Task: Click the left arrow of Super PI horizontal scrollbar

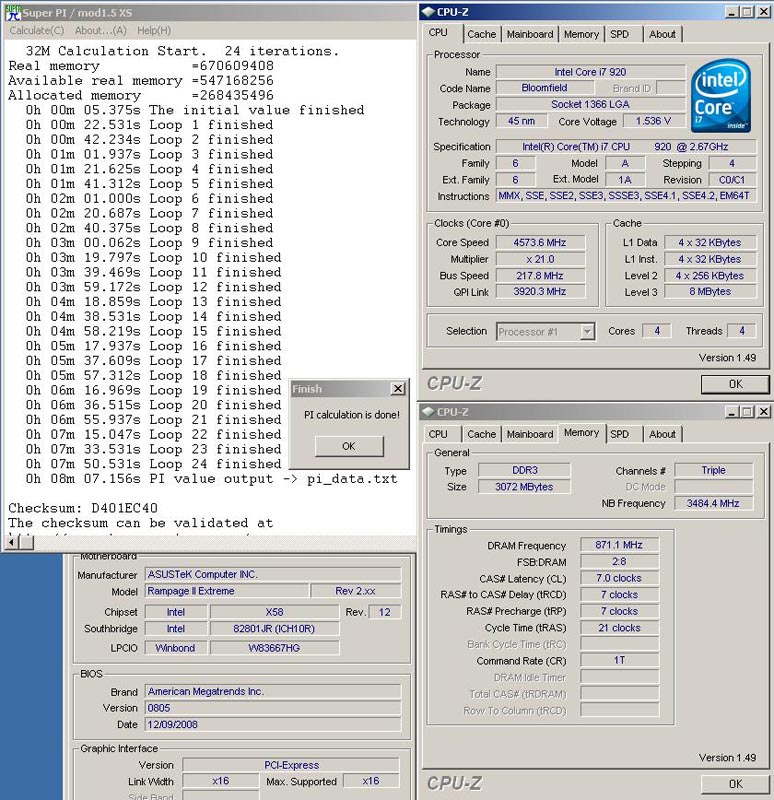Action: pos(12,542)
